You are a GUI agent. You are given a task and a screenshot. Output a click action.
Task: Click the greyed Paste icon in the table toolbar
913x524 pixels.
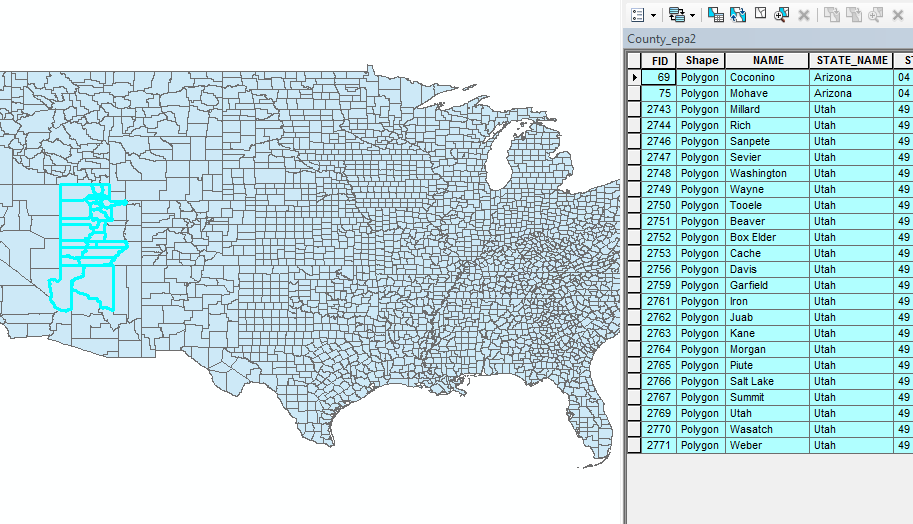tap(854, 15)
